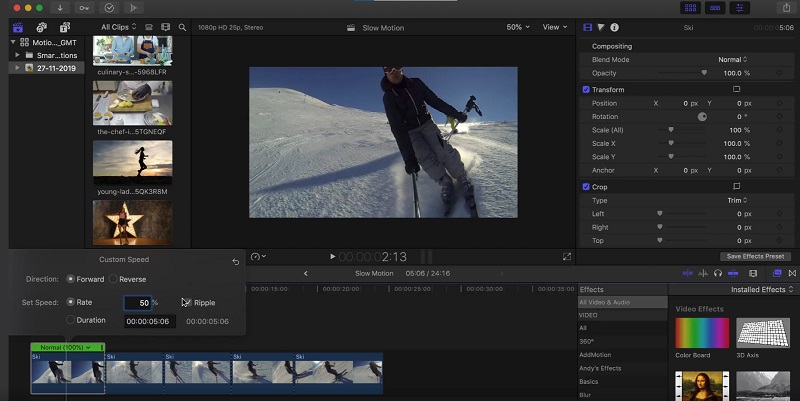Show or hide the Timeline
800x401 pixels.
click(715, 8)
